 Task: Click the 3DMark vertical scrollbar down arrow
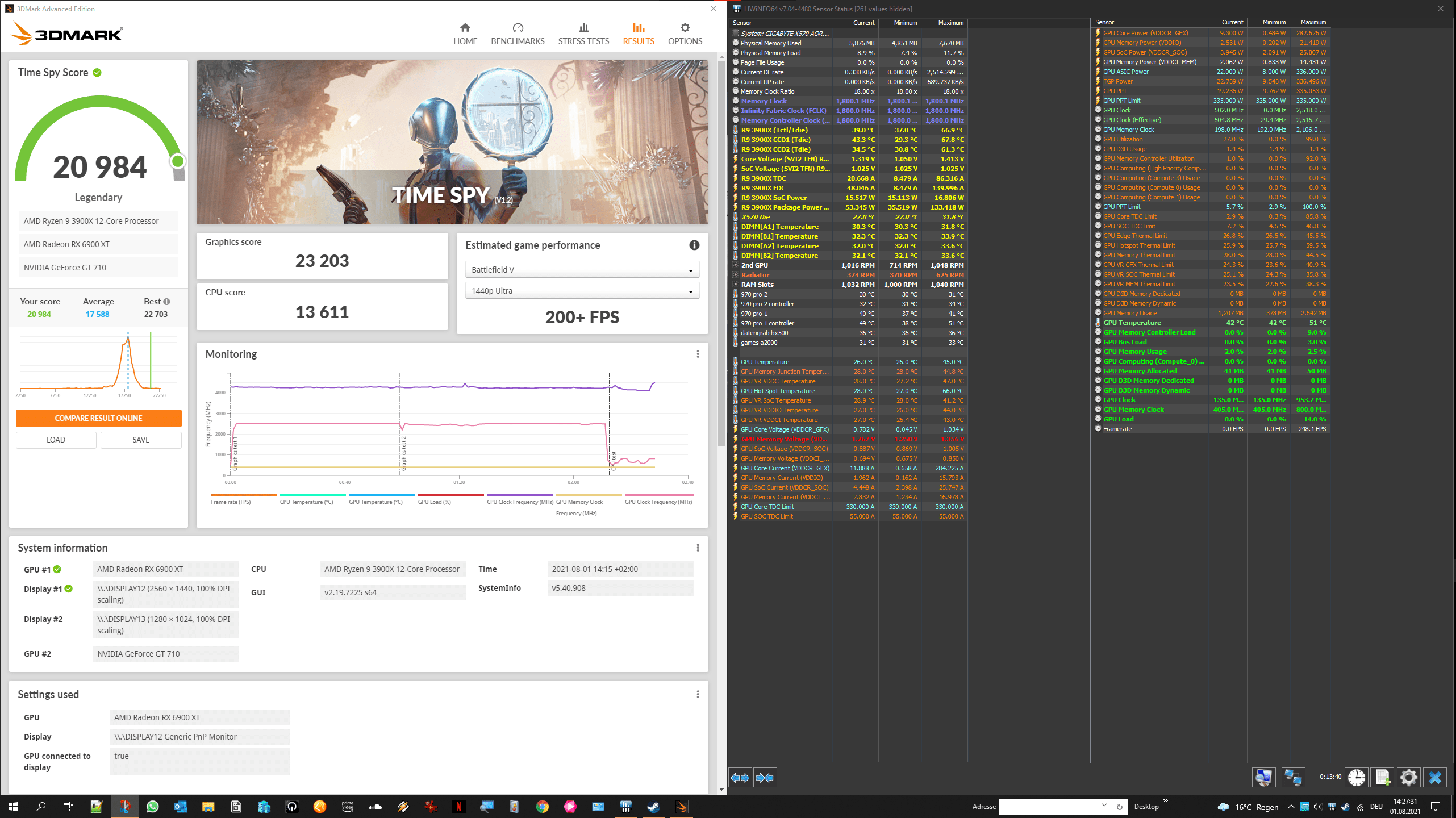pyautogui.click(x=721, y=789)
